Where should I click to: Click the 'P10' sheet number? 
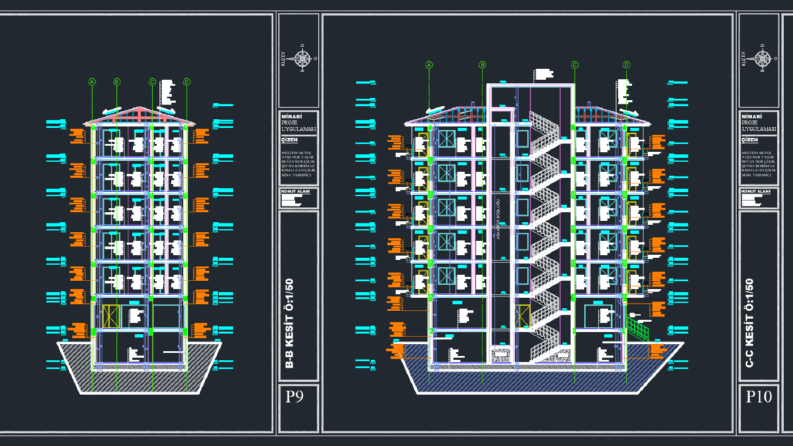tap(759, 396)
